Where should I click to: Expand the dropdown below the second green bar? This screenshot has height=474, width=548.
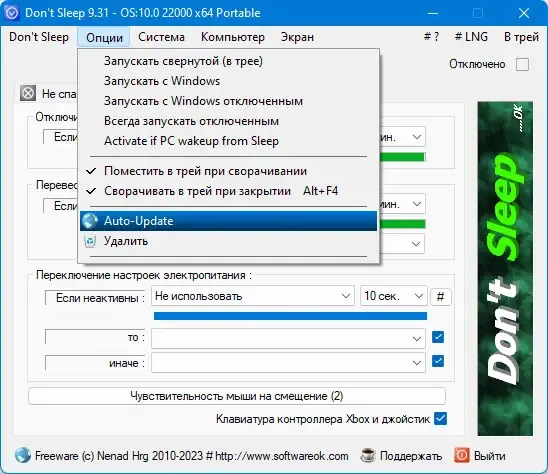(402, 244)
